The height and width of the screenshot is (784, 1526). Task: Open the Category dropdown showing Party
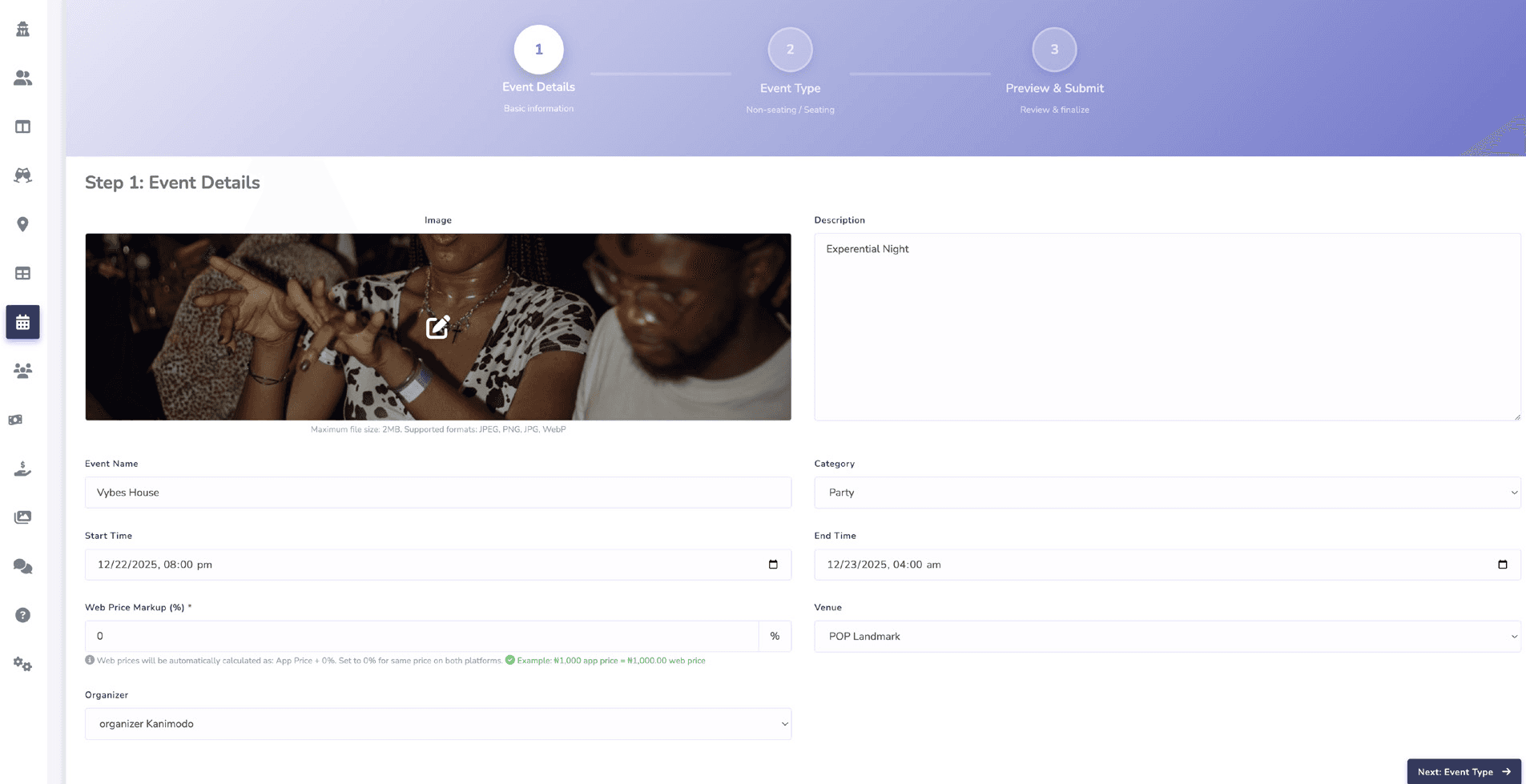pos(1167,493)
